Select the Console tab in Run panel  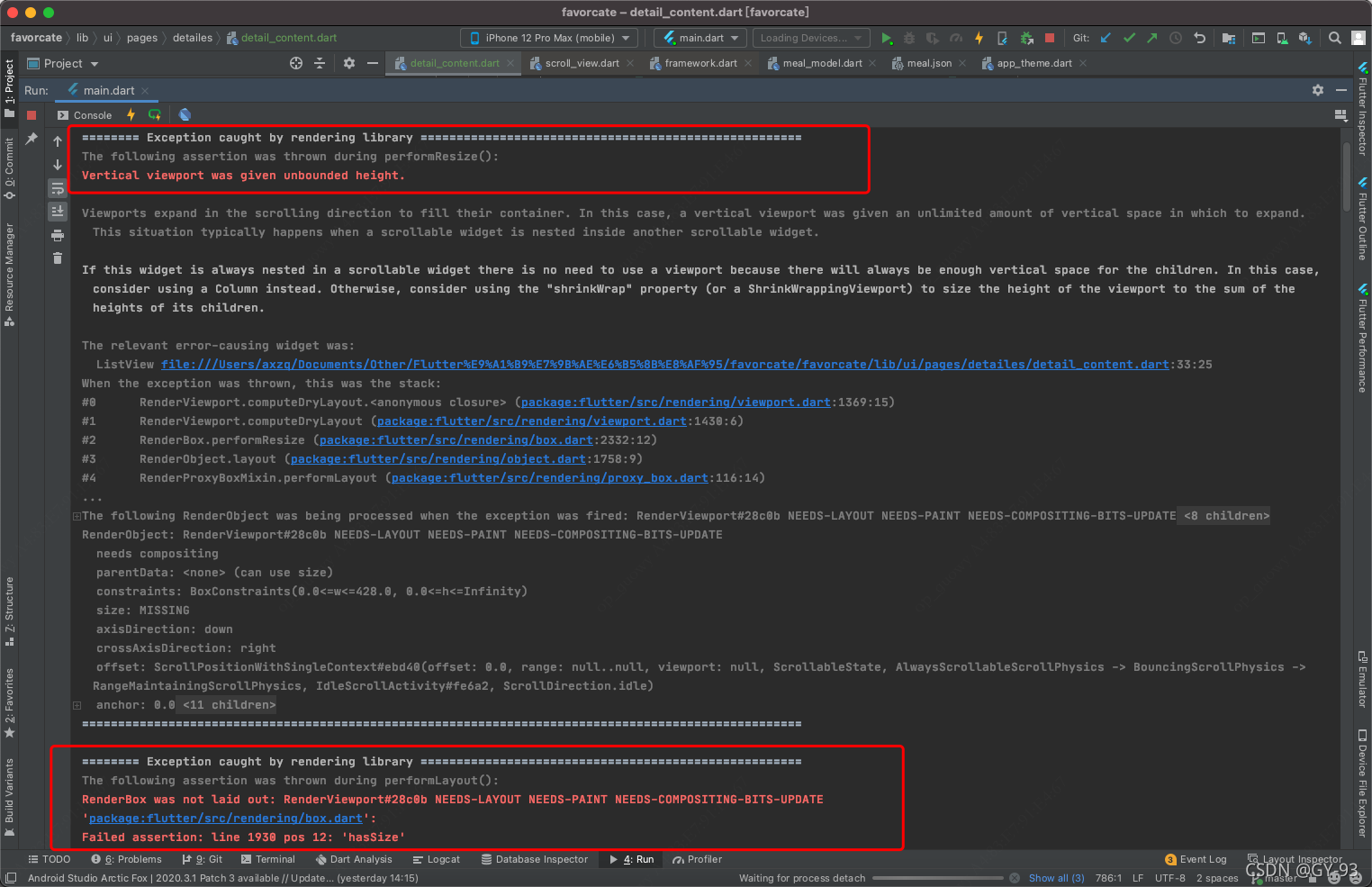pyautogui.click(x=85, y=115)
